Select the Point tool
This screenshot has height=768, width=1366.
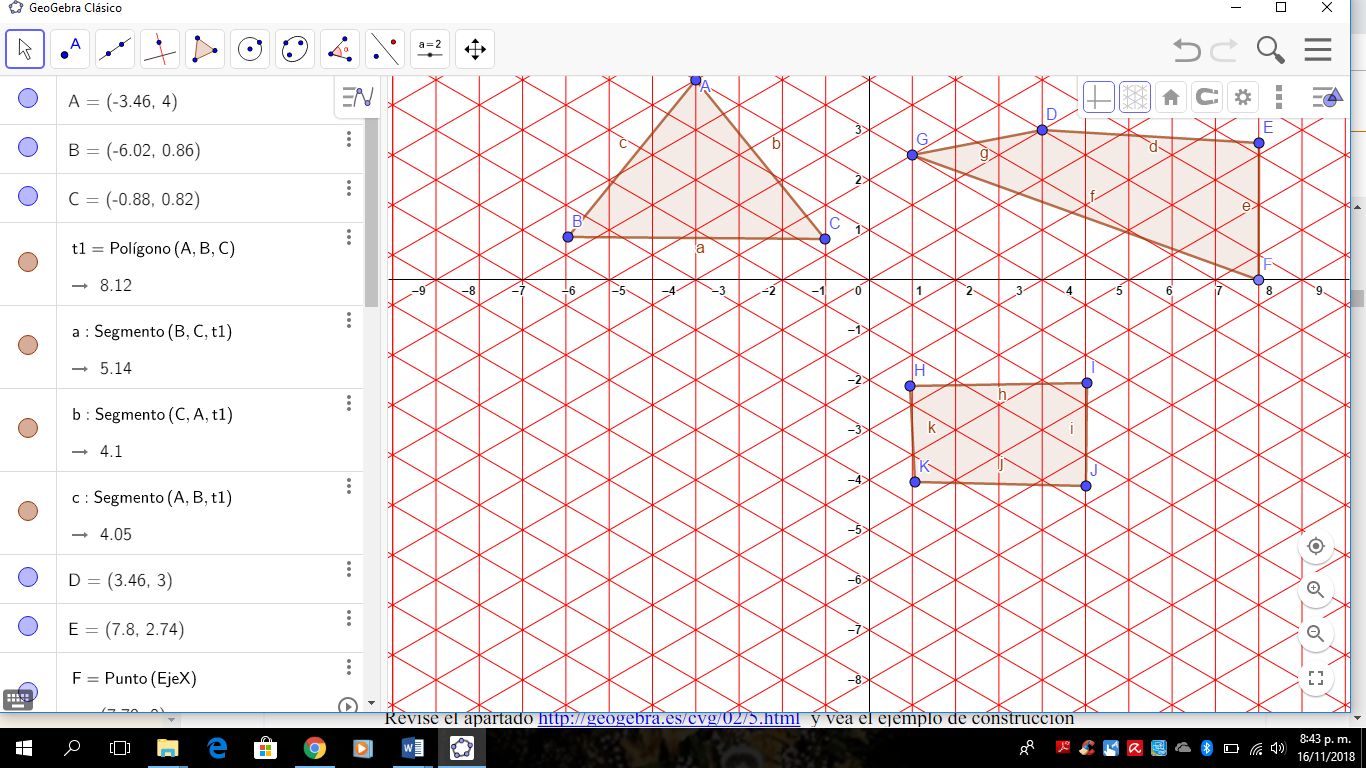(x=69, y=48)
